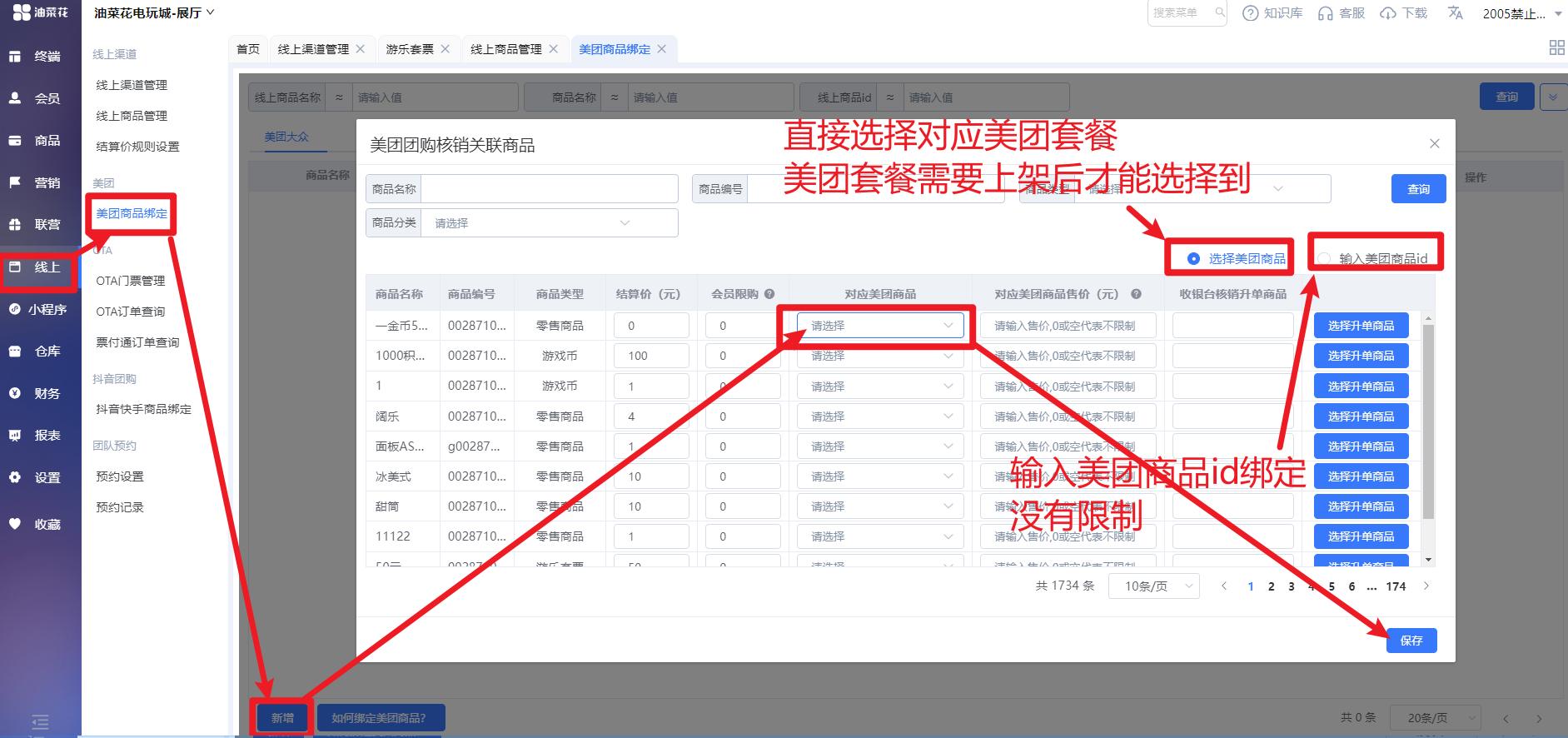Open 对应美团商品 dropdown for 冰美式 row
This screenshot has width=1568, height=738.
click(880, 476)
